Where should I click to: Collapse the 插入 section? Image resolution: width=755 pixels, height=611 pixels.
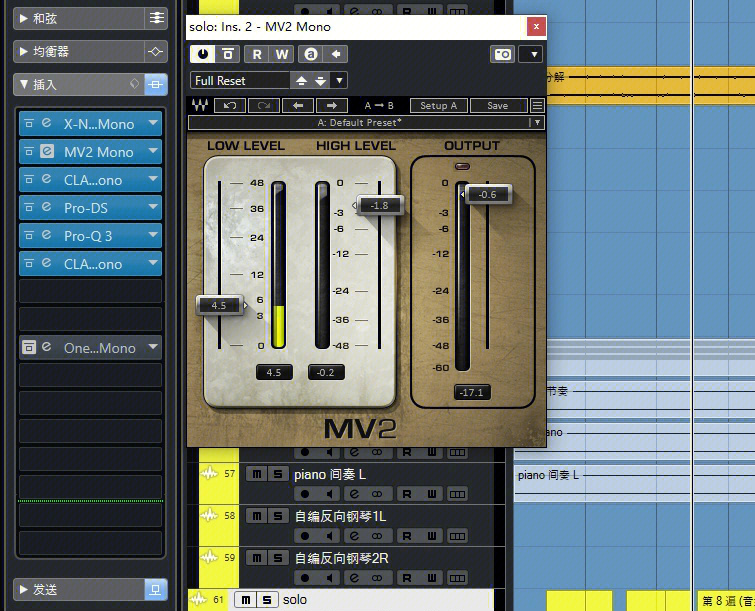point(23,84)
